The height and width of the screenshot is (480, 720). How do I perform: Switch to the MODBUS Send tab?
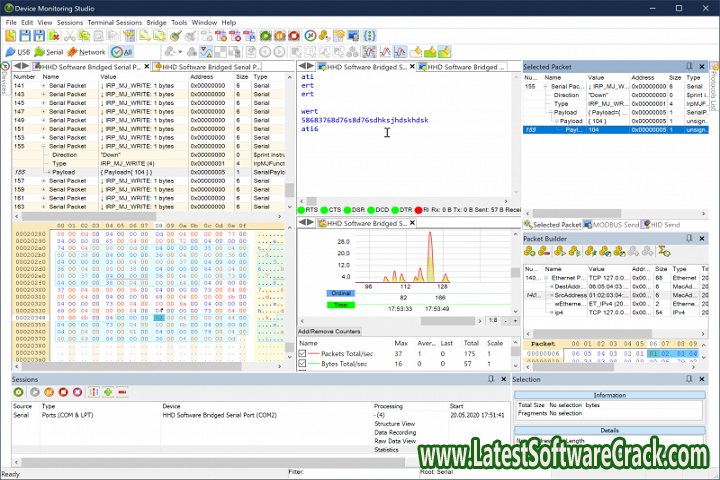click(613, 225)
